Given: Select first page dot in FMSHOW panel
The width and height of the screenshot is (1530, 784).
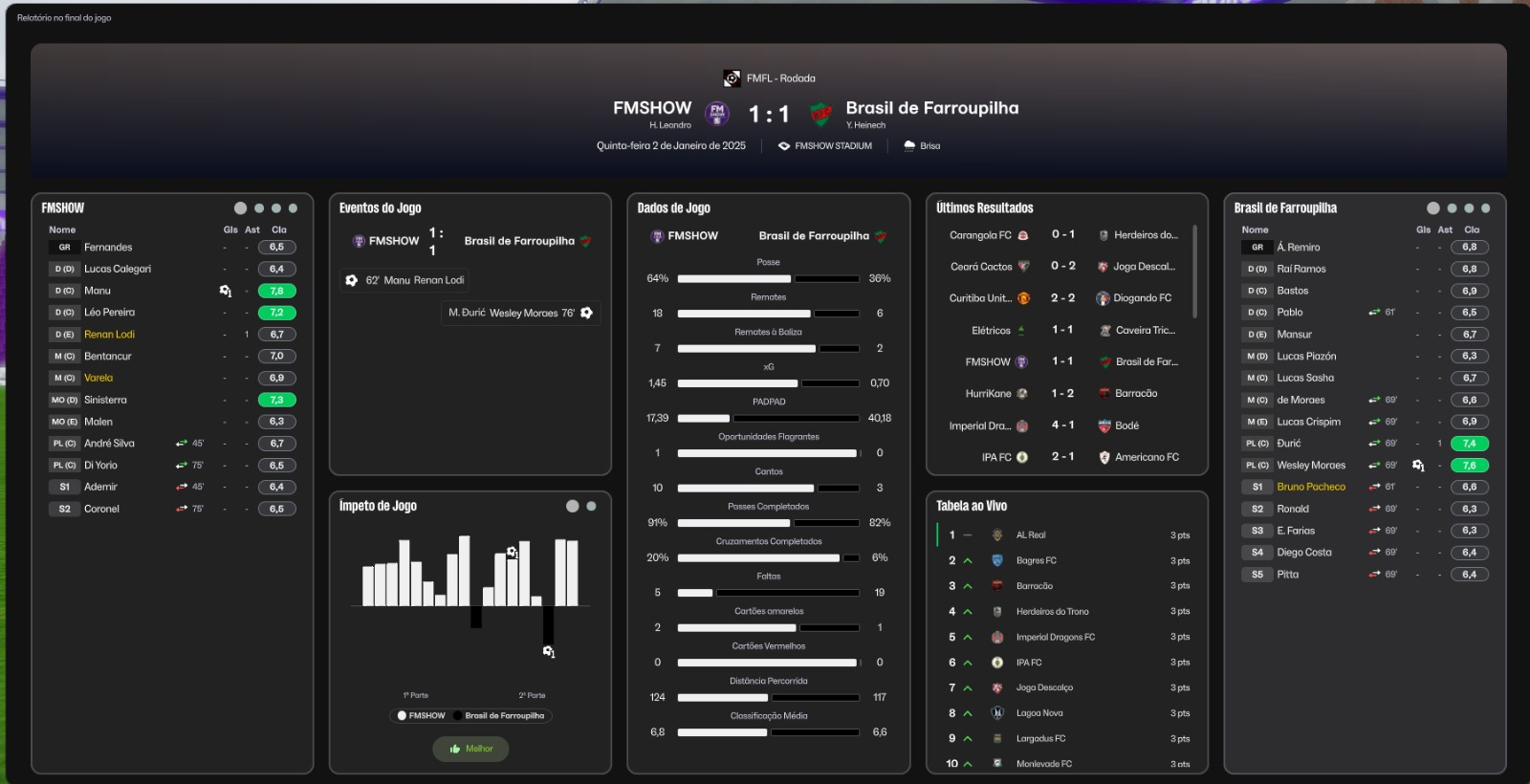Looking at the screenshot, I should (240, 208).
